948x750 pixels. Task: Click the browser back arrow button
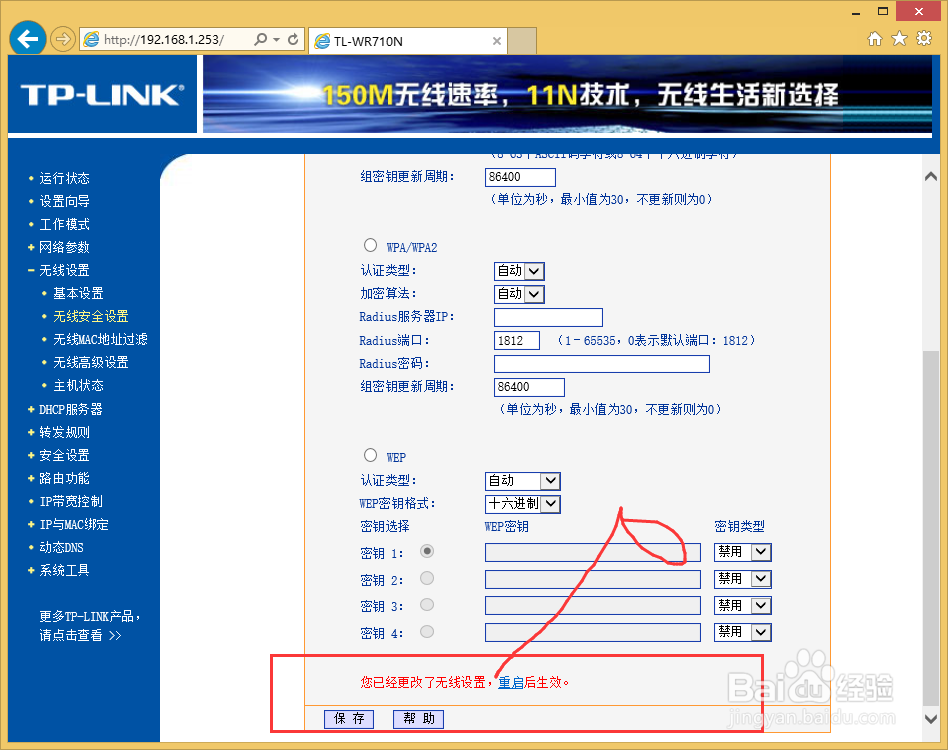[x=28, y=39]
